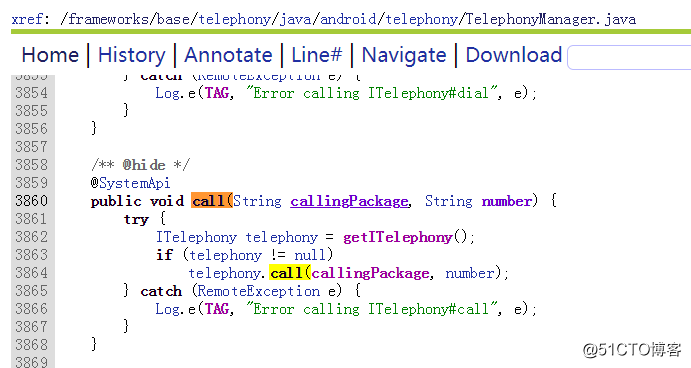Open 'telephony' on line 3864
Image resolution: width=691 pixels, height=368 pixels.
click(x=224, y=274)
